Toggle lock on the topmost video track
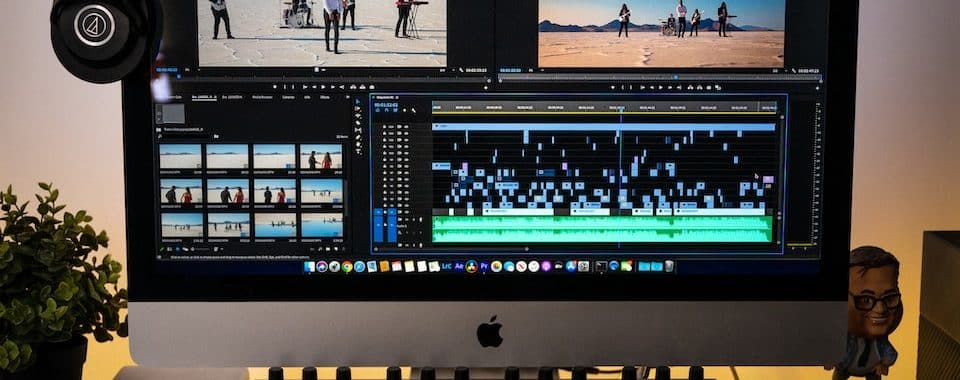The height and width of the screenshot is (380, 960). click(x=385, y=127)
